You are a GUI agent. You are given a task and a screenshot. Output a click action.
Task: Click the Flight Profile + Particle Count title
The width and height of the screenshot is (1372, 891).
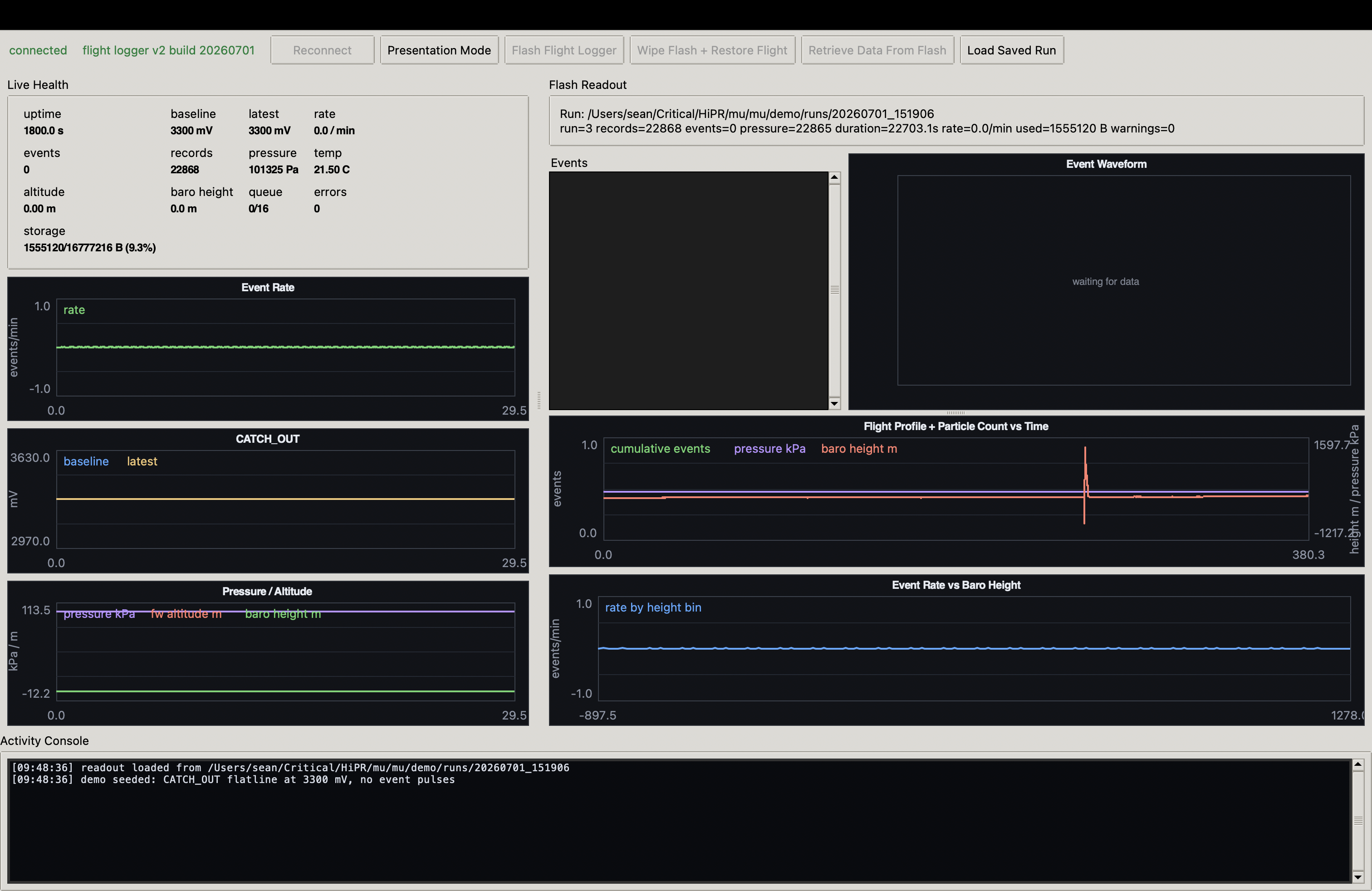tap(955, 426)
